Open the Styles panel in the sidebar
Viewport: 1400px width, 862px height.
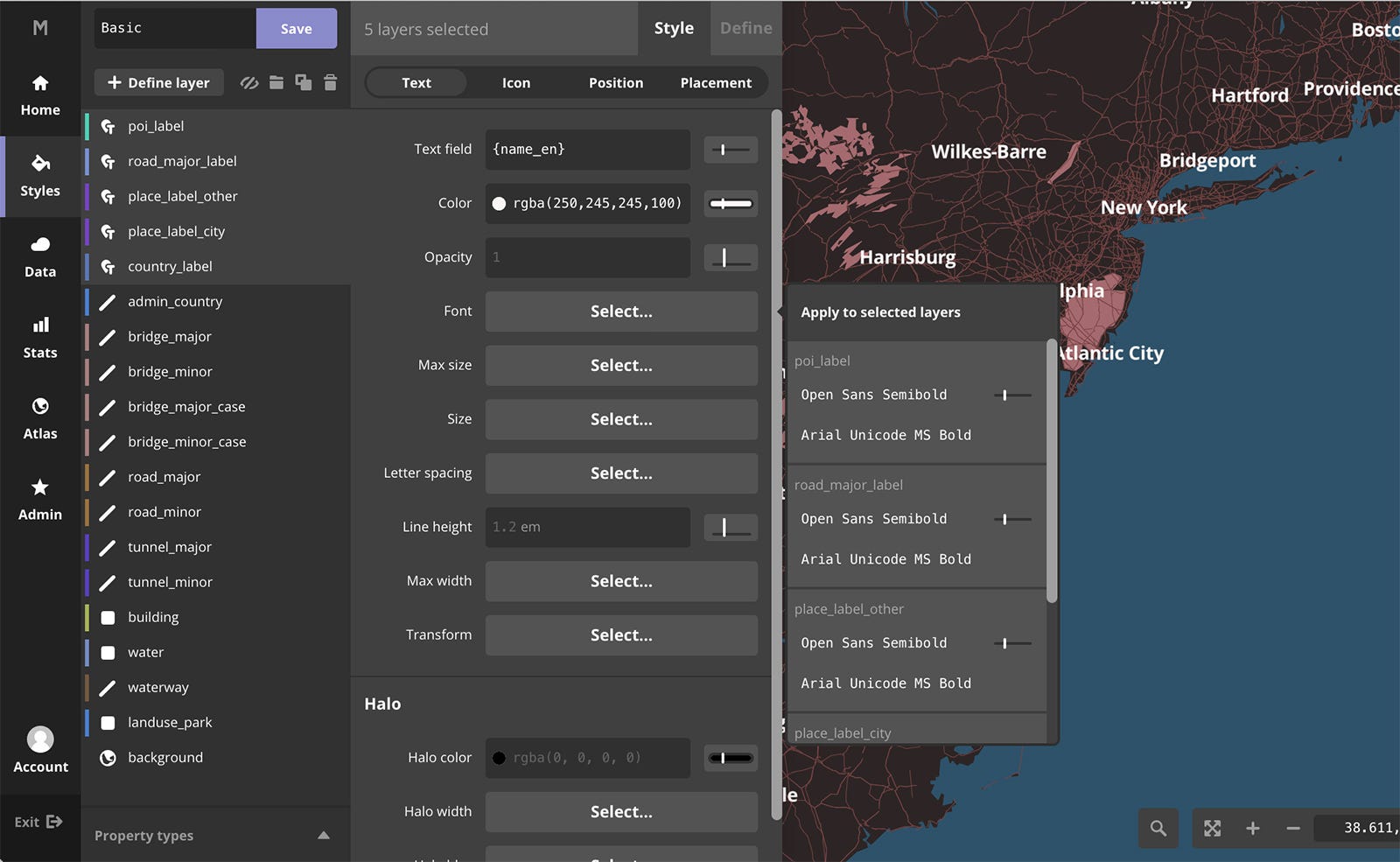tap(39, 177)
